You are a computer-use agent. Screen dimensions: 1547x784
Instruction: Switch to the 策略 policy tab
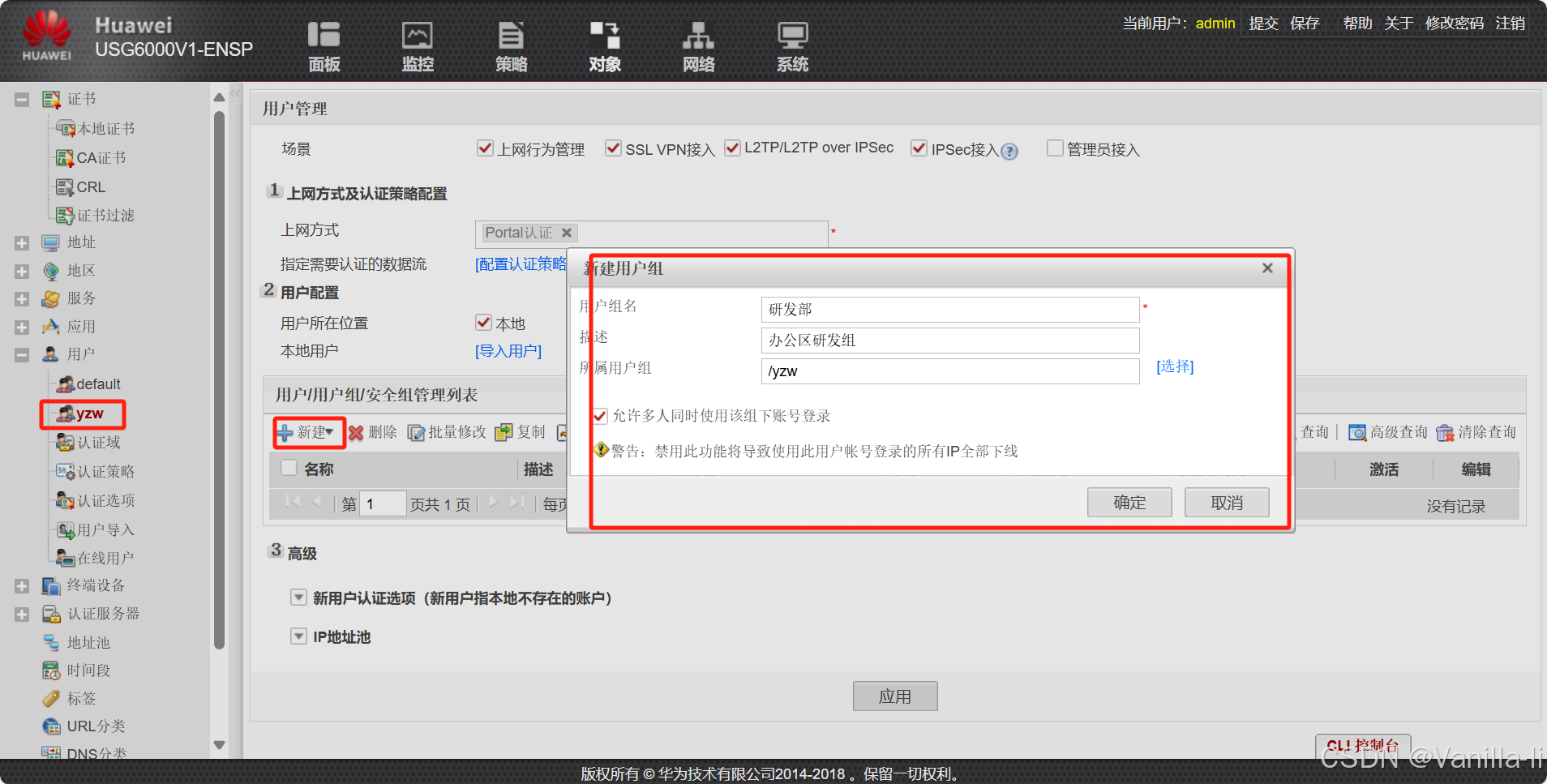[512, 47]
